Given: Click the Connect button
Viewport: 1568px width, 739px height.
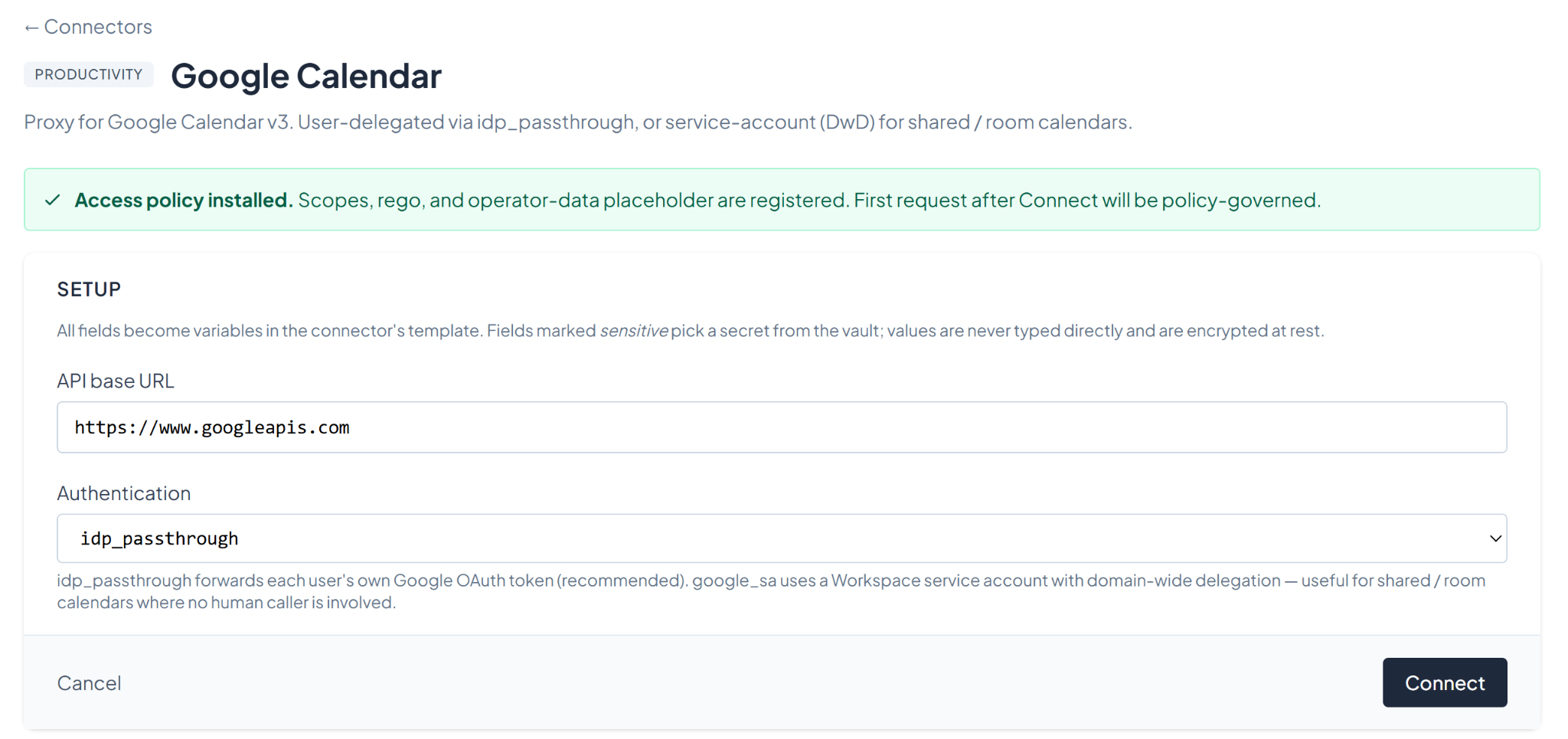Looking at the screenshot, I should [x=1444, y=682].
